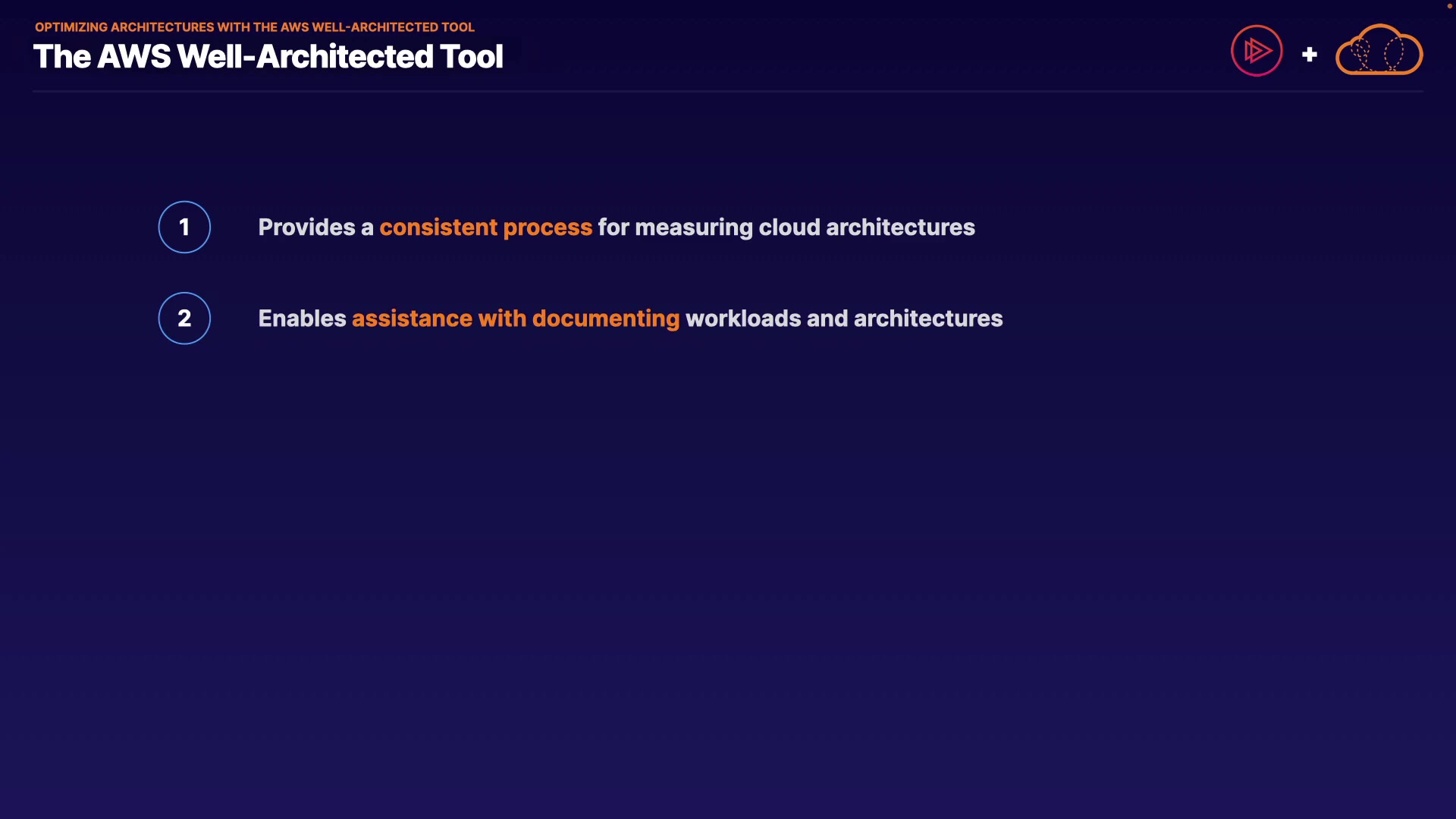
Task: Click 'AWS' in the large white title
Action: [x=134, y=57]
